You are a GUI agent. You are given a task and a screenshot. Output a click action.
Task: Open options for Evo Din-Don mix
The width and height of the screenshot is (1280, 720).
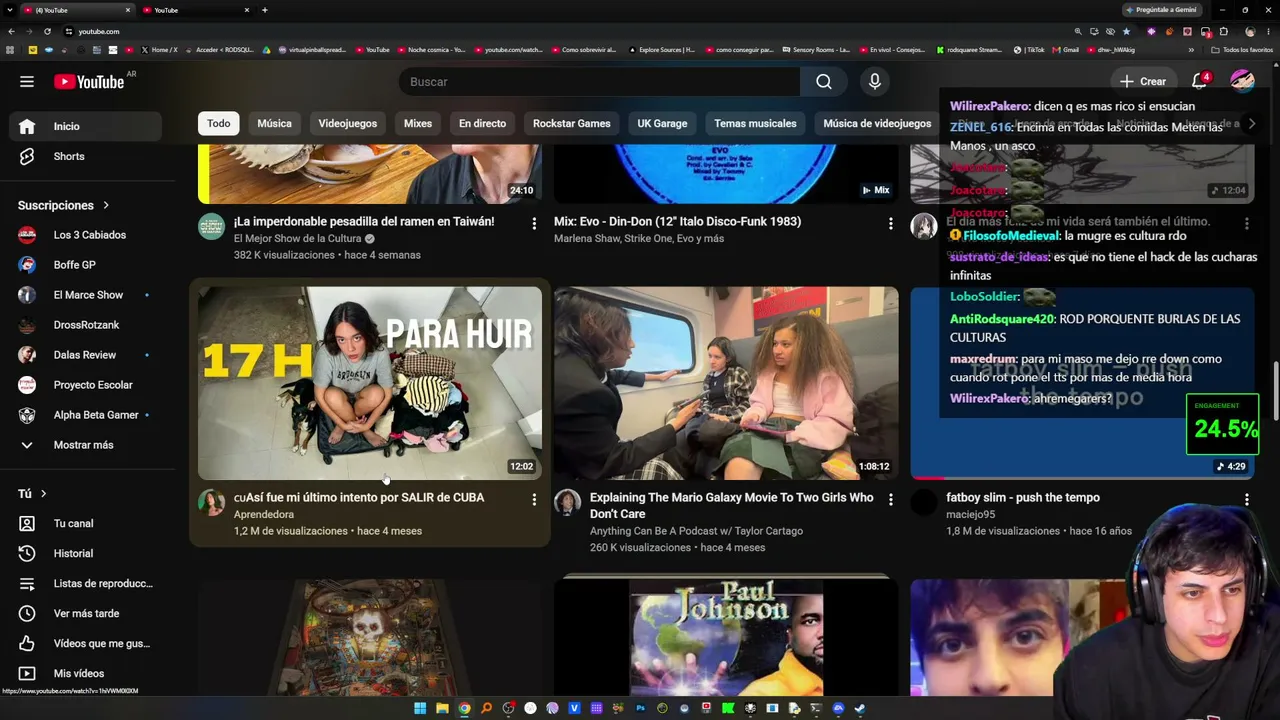point(890,223)
